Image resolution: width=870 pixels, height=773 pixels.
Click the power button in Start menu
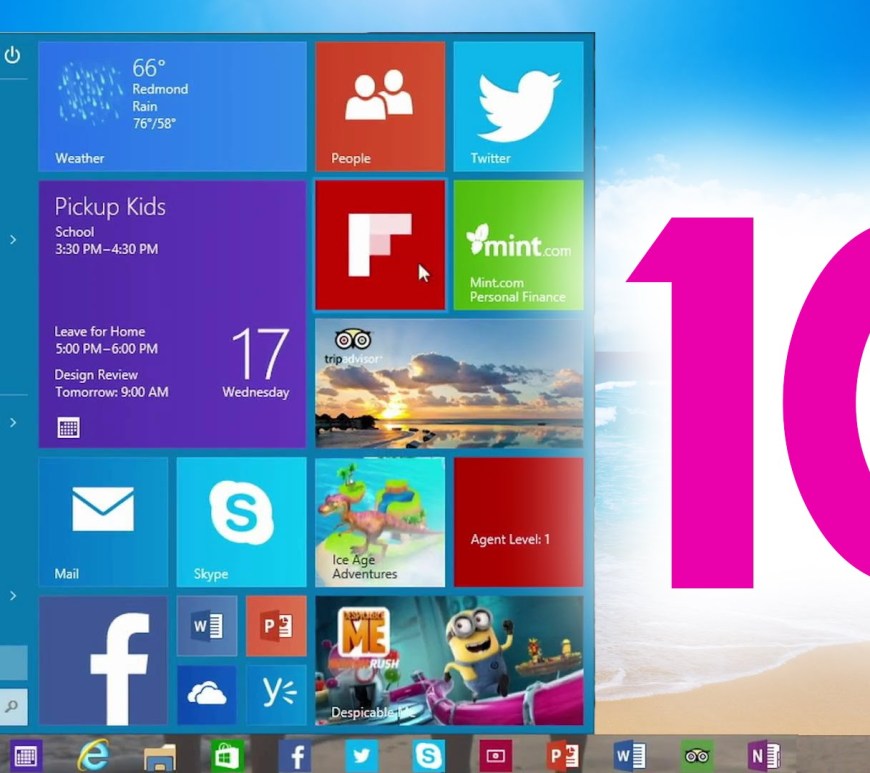[12, 56]
